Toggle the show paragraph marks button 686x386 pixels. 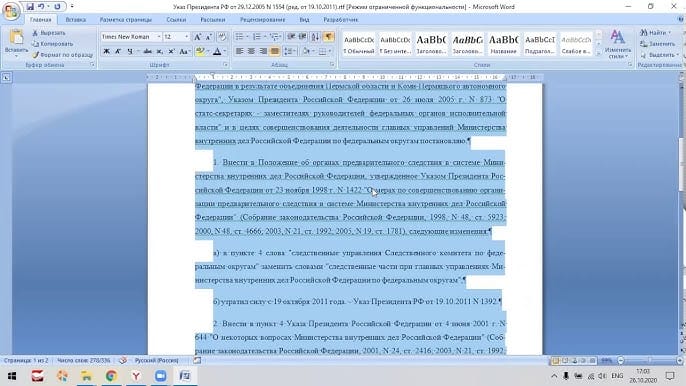tap(328, 37)
